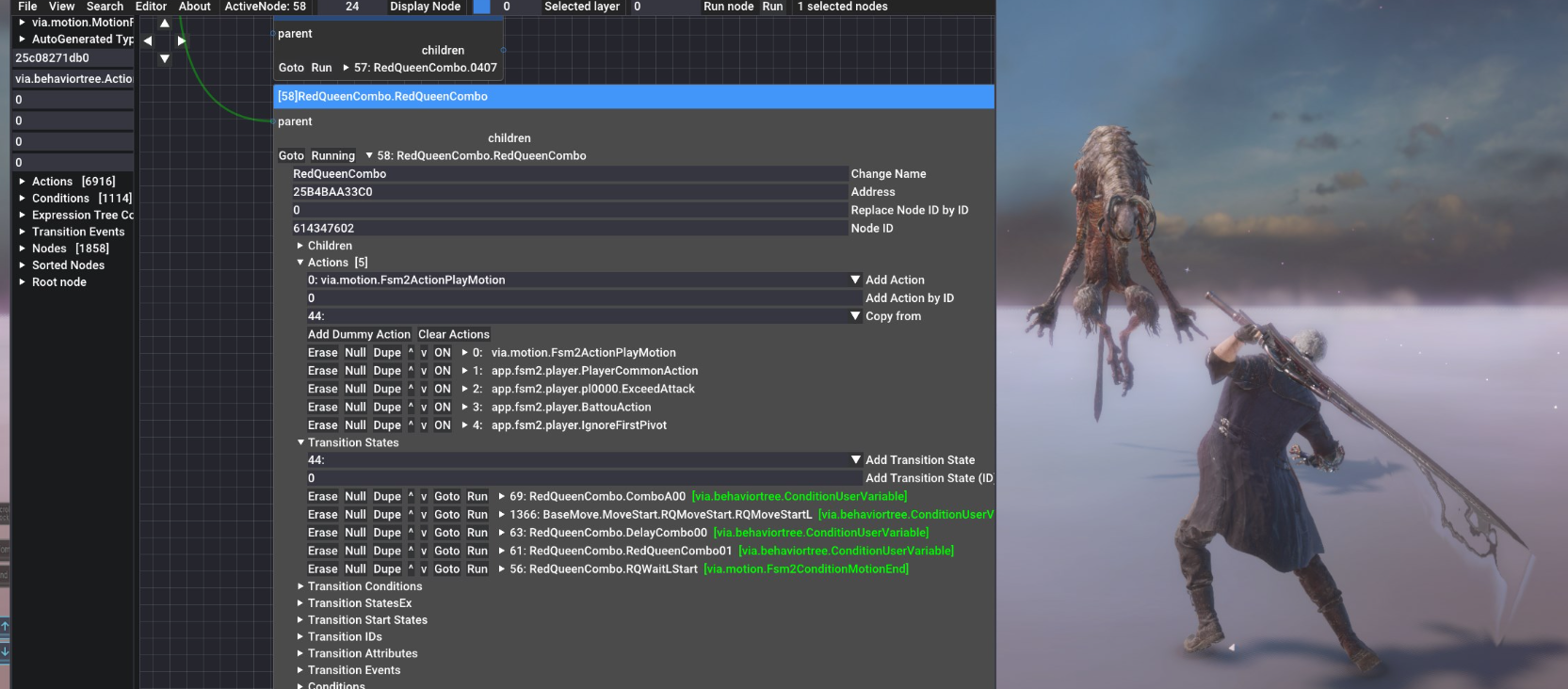
Task: Toggle ON for PlayerCommonAction action
Action: tap(443, 371)
